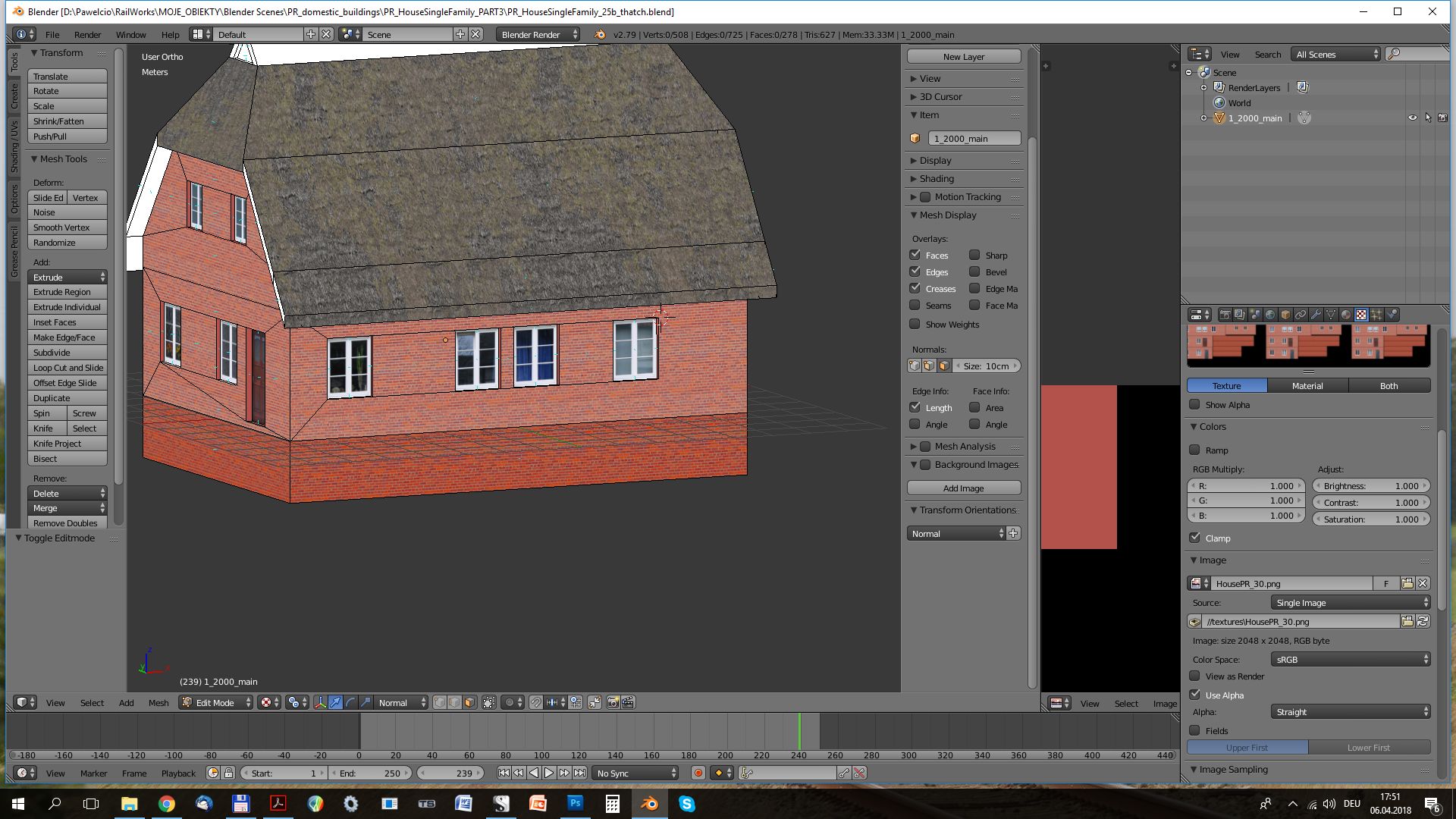Open the Modifiers wrench properties tab
Screen dimensions: 1456x819
(1316, 315)
